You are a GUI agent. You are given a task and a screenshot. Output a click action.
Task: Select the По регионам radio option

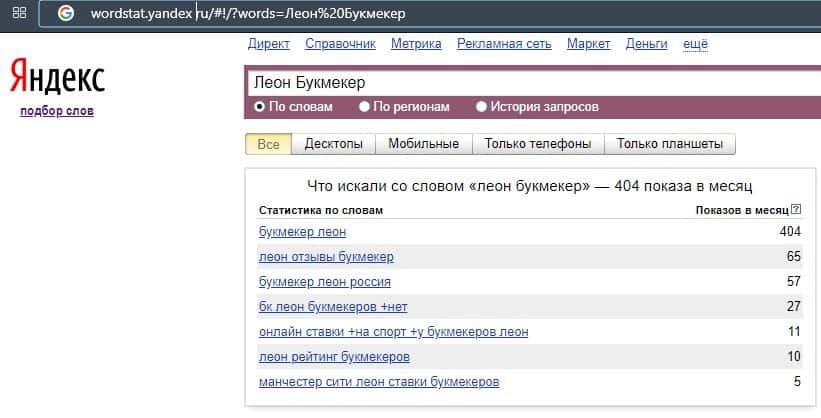[x=365, y=107]
